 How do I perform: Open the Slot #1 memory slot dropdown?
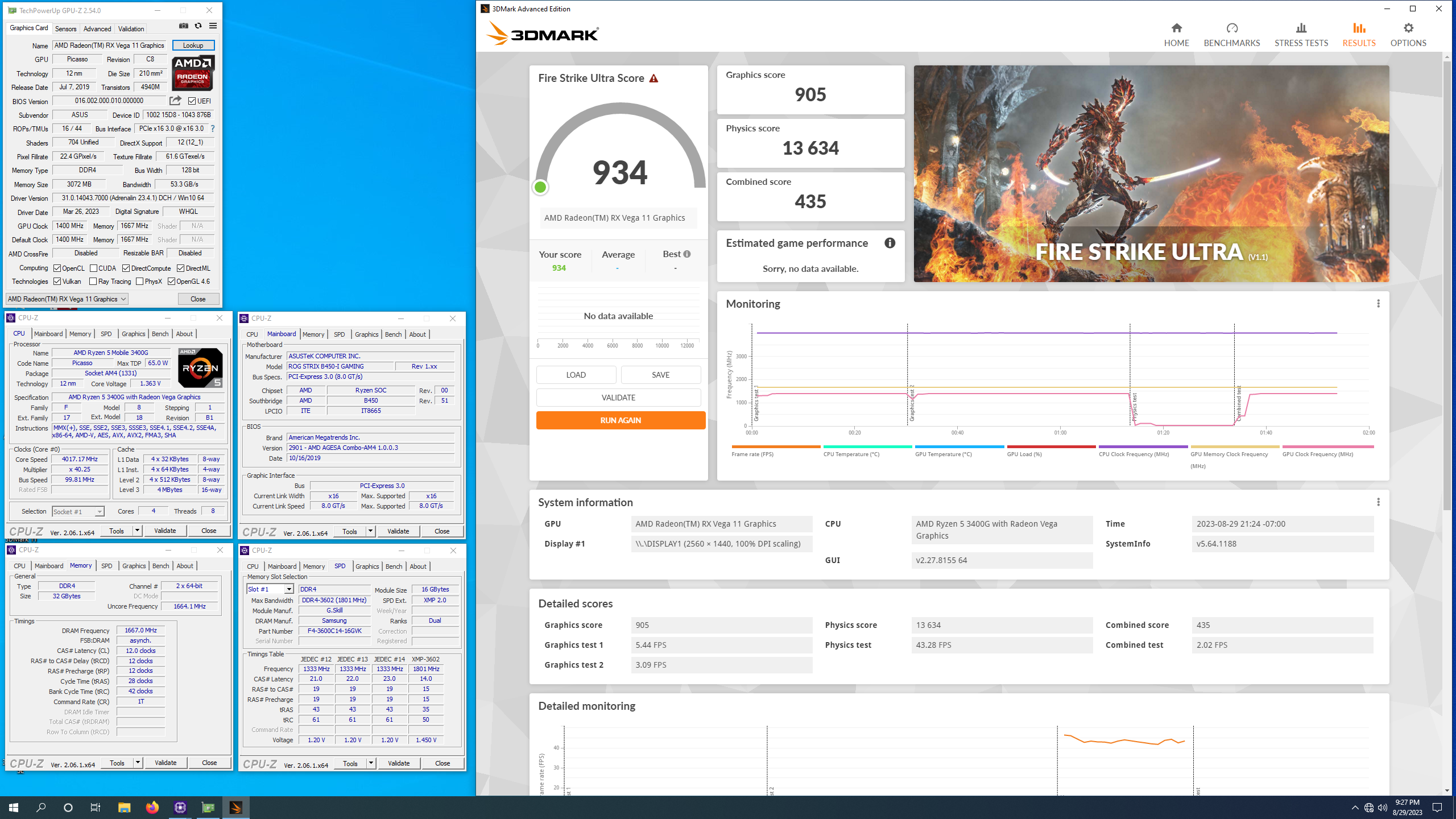click(x=270, y=589)
